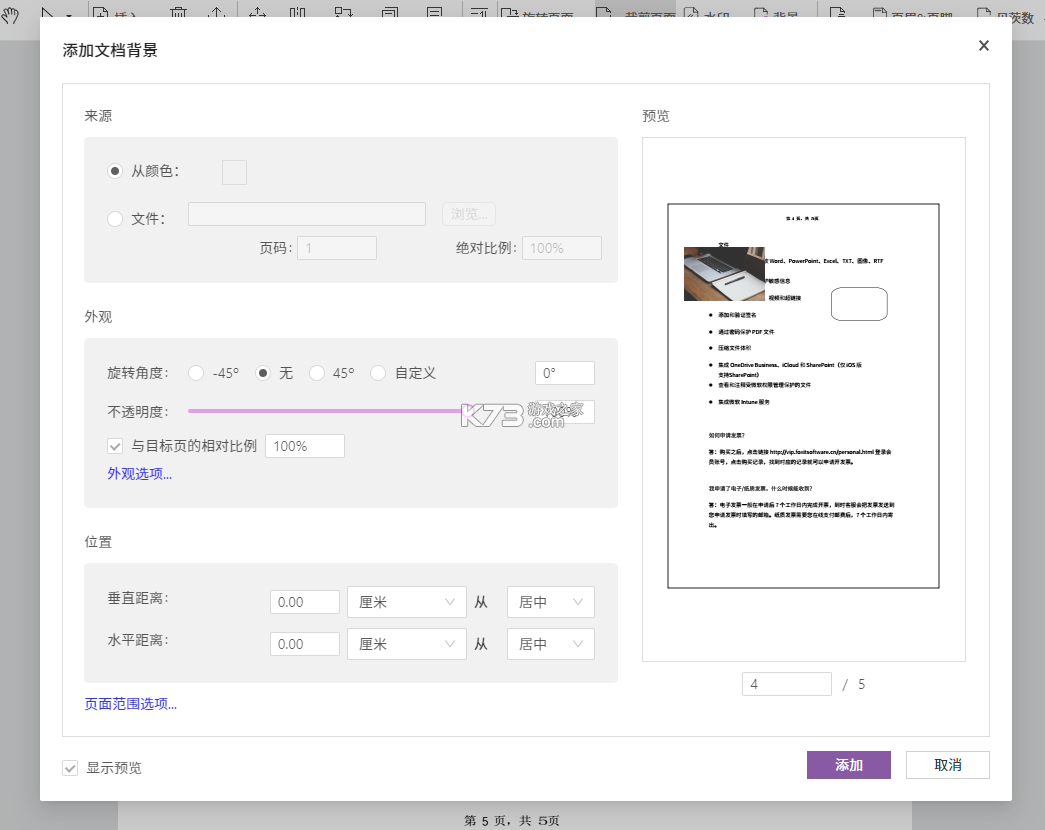This screenshot has height=830, width=1045.
Task: Click the 取消 button
Action: pyautogui.click(x=948, y=765)
